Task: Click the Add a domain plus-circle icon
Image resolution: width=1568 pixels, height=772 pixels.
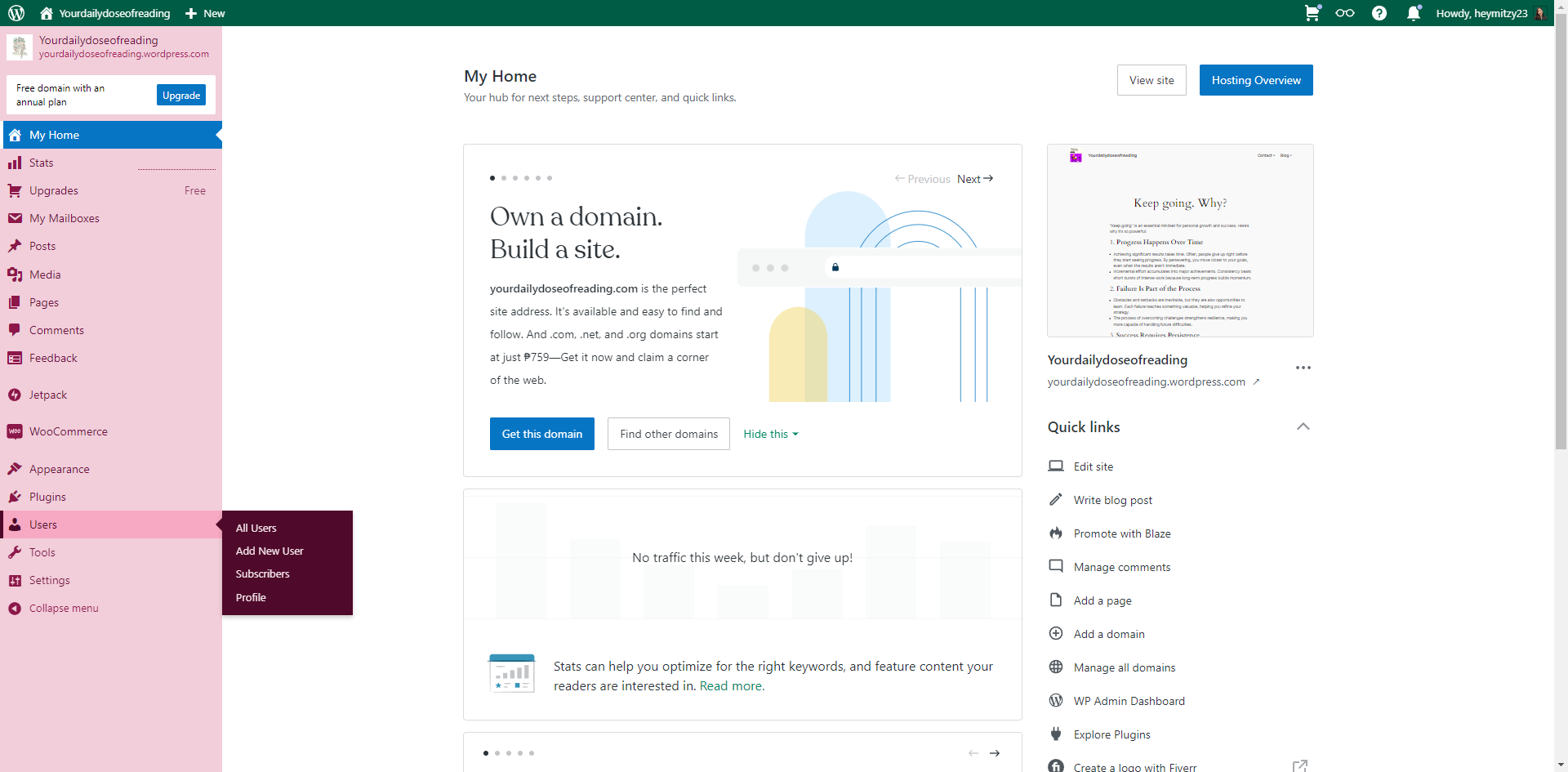Action: click(x=1056, y=634)
